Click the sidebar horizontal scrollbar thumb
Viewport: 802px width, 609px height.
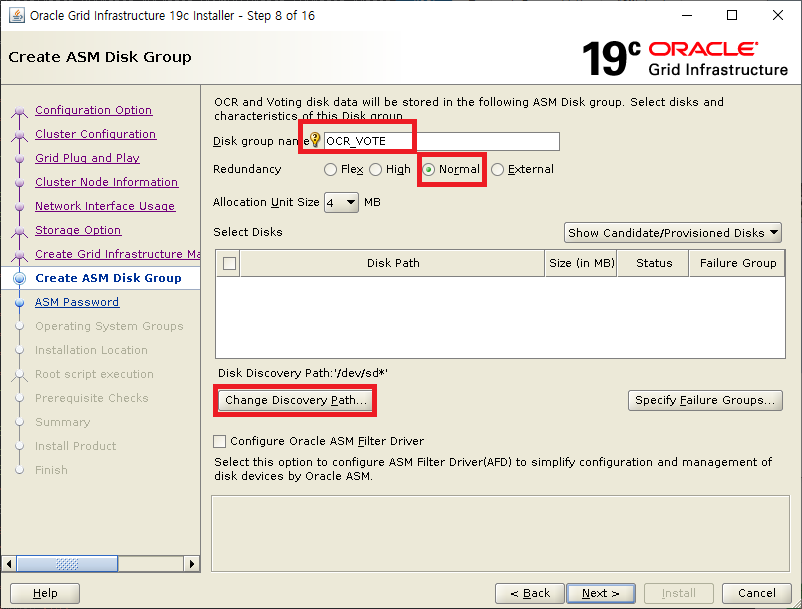click(68, 564)
